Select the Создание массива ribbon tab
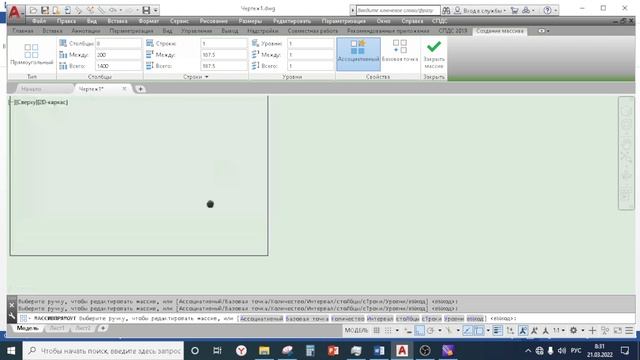 500,31
